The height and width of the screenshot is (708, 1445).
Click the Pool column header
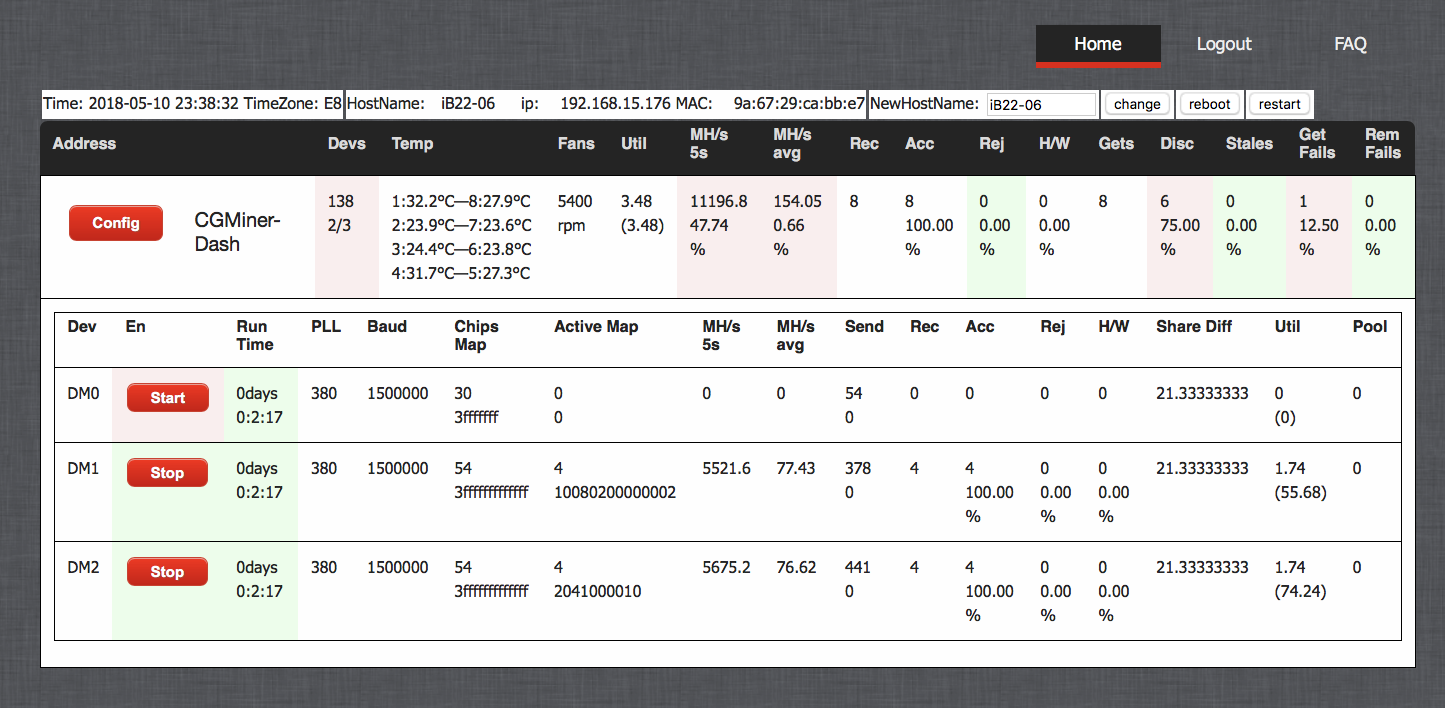1370,326
